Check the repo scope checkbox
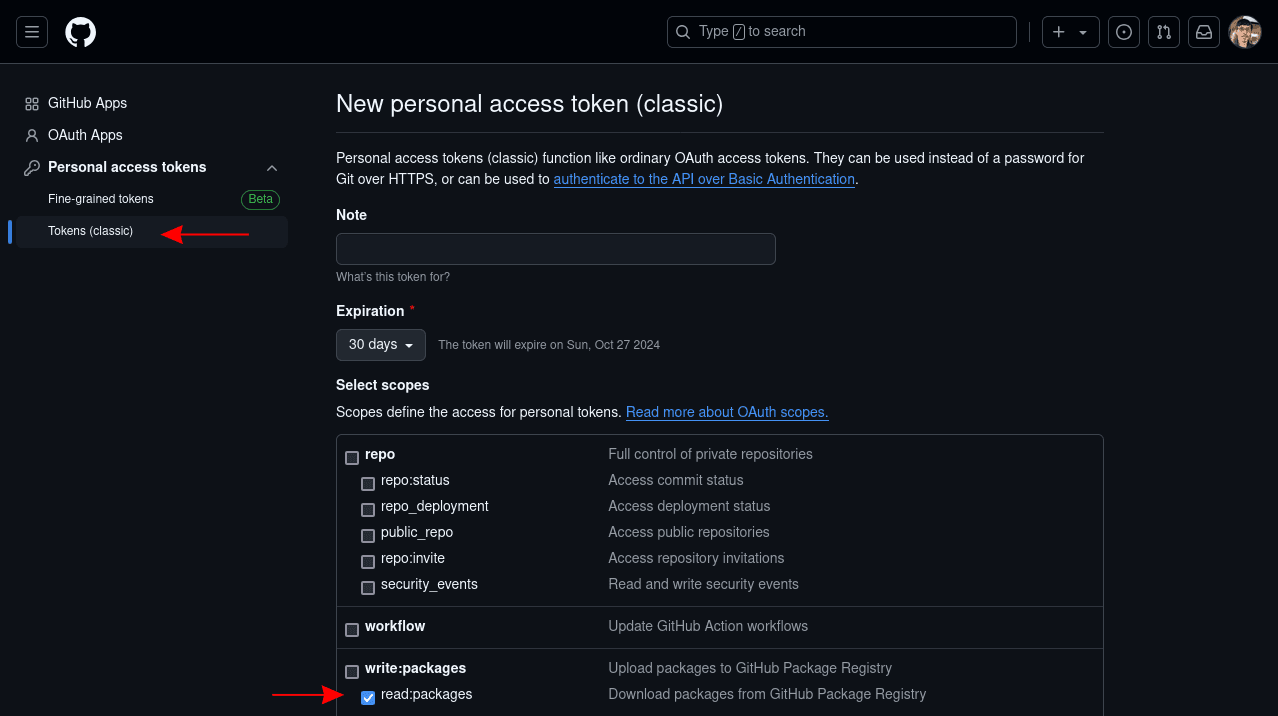 352,458
